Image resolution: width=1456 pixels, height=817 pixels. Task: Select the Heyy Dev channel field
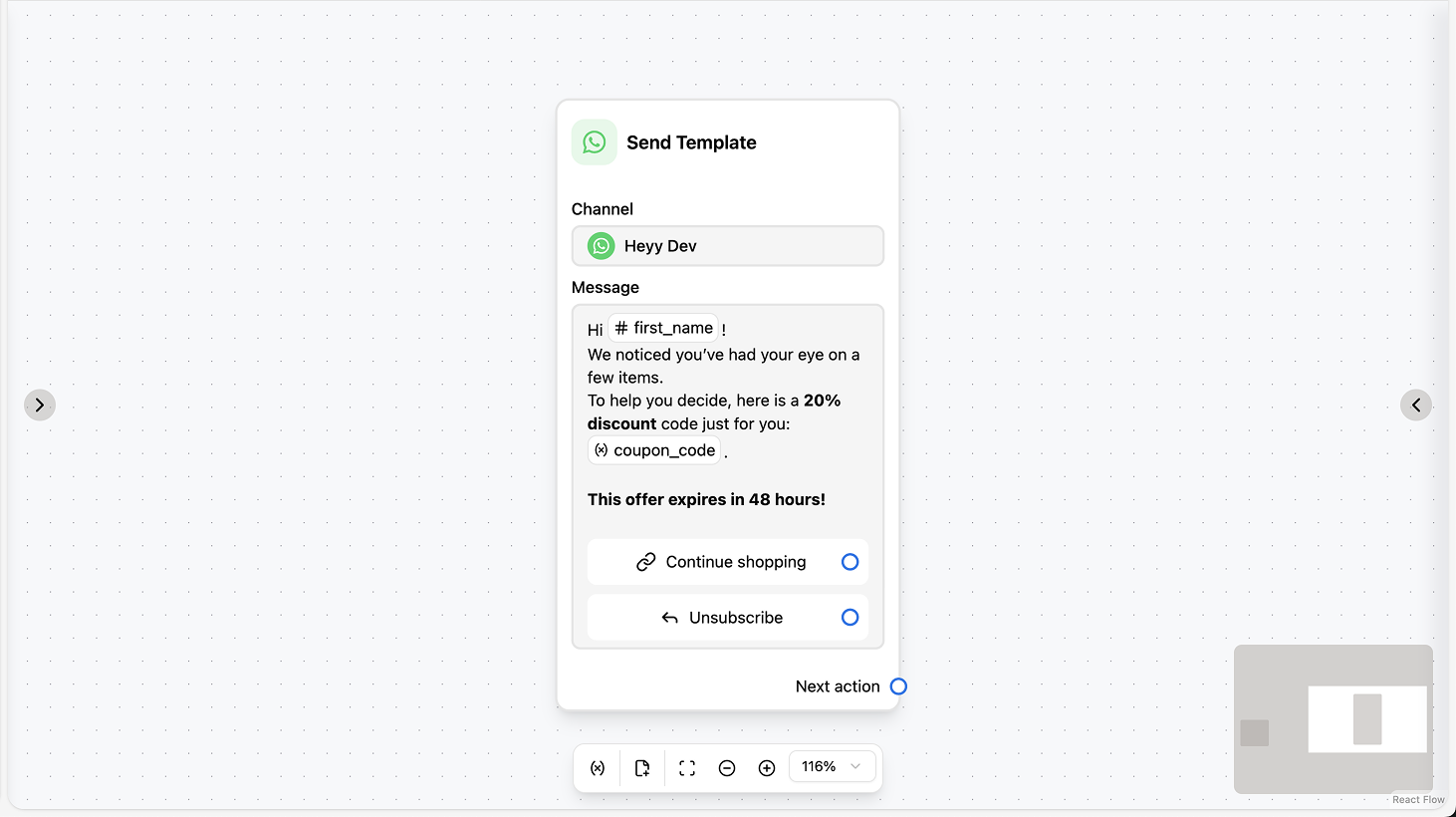[x=727, y=245]
